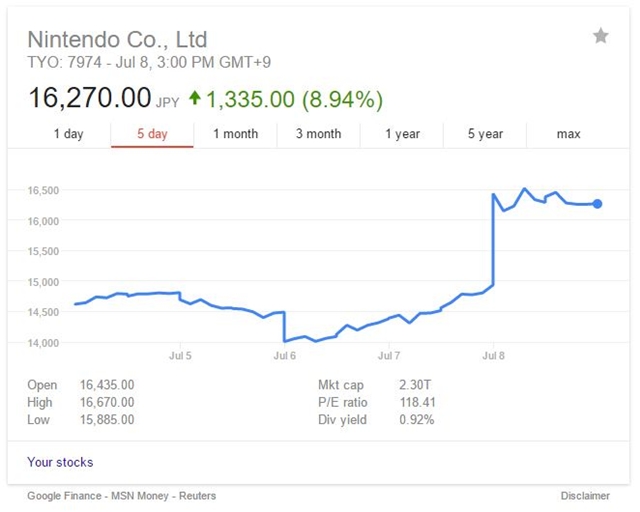Switch to the 5 day tab

pyautogui.click(x=151, y=134)
